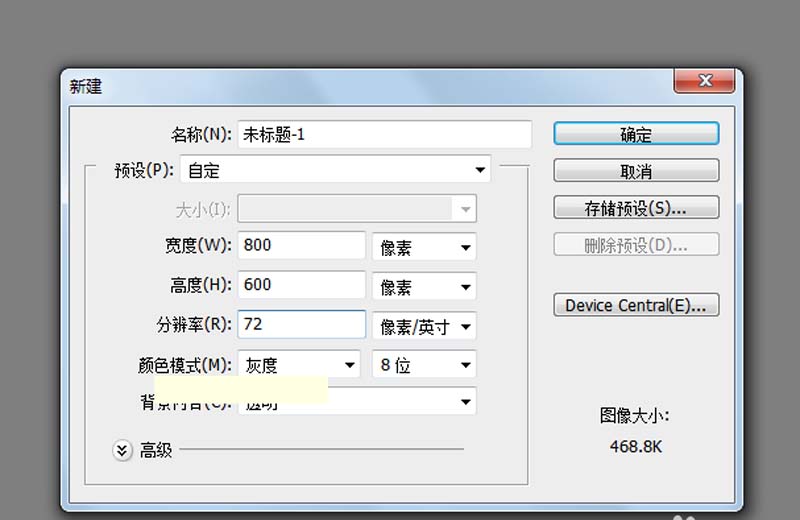Viewport: 800px width, 520px height.
Task: Open the 8 位 bit depth dropdown
Action: coord(424,364)
